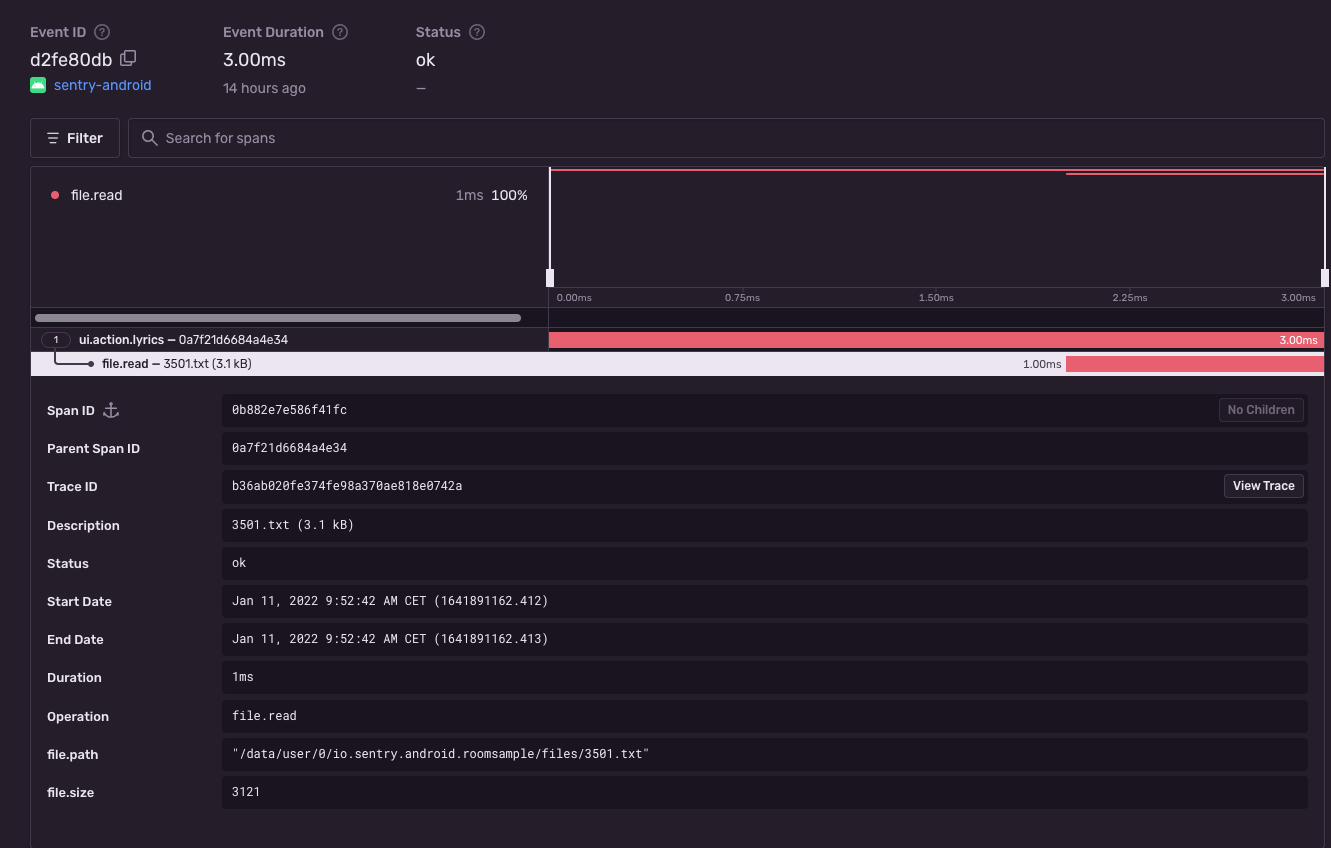Image resolution: width=1331 pixels, height=848 pixels.
Task: Click the left minimap drag handle
Action: pos(550,277)
